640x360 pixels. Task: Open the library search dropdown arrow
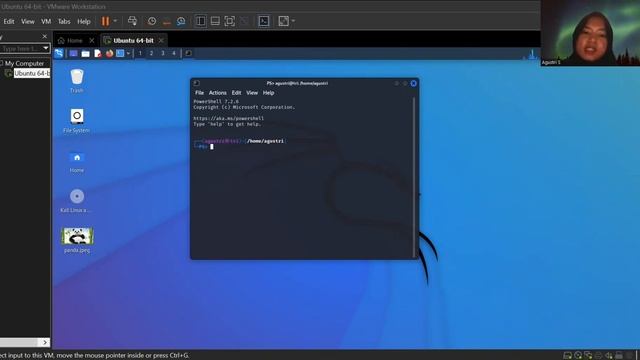46,48
